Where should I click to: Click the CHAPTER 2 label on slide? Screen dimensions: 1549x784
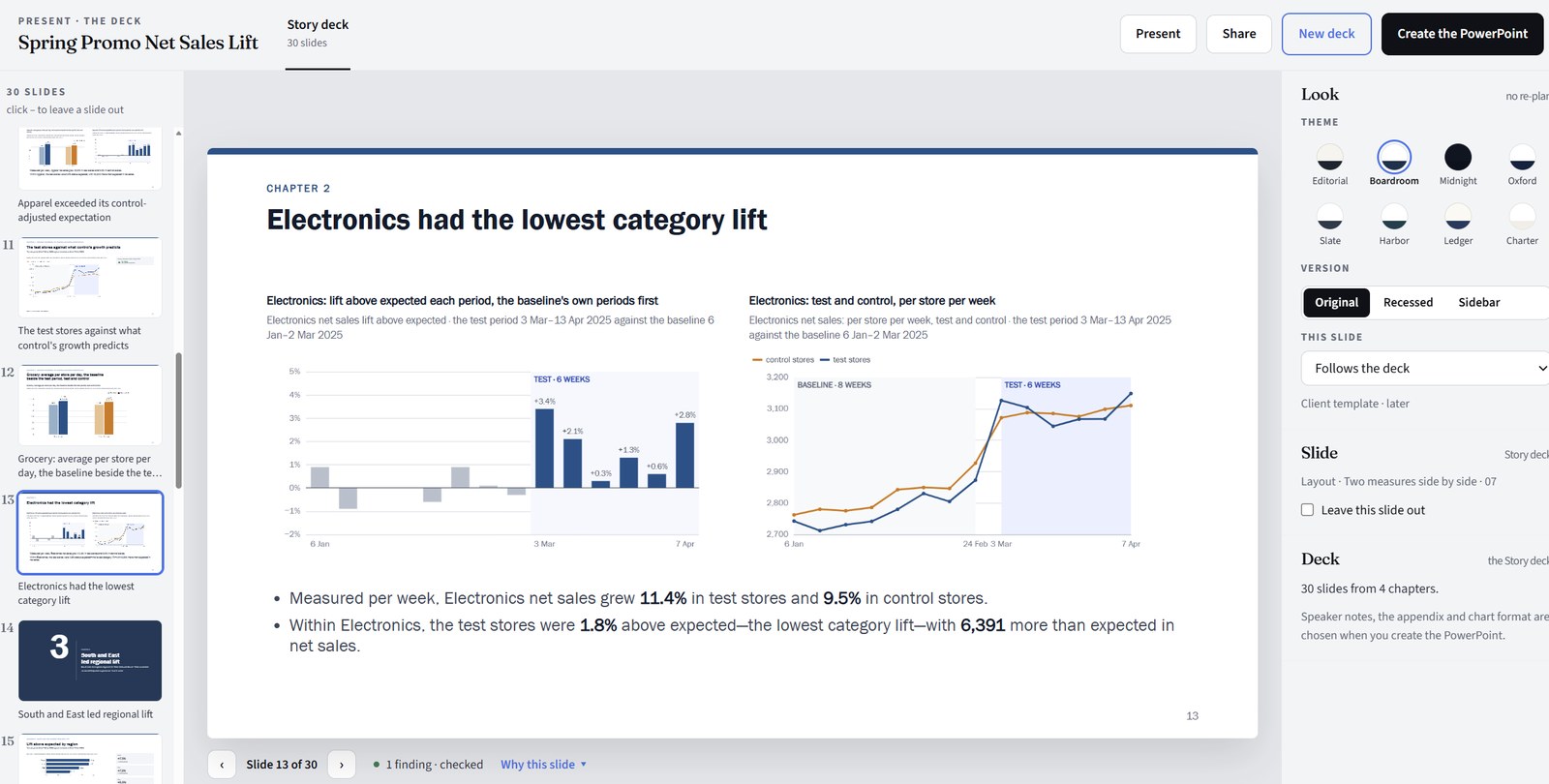point(298,189)
